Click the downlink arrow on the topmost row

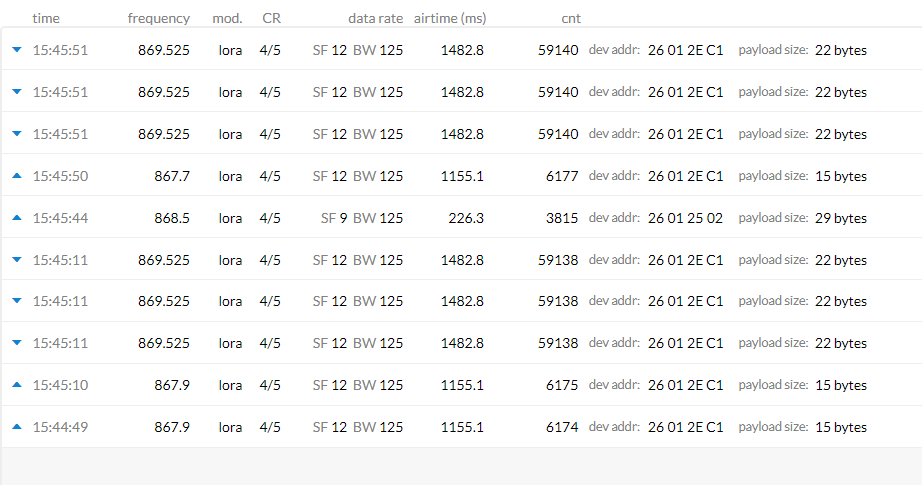click(16, 50)
